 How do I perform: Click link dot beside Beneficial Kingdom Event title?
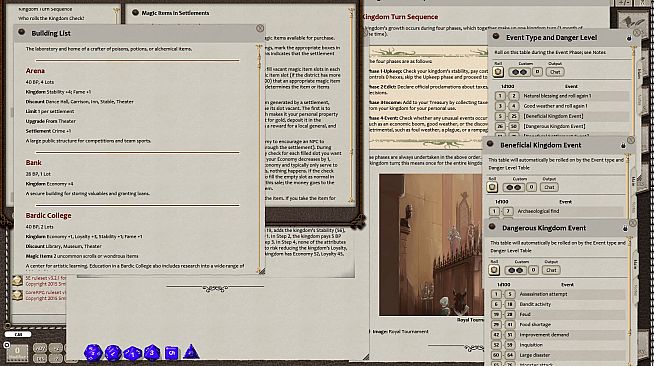tap(490, 144)
